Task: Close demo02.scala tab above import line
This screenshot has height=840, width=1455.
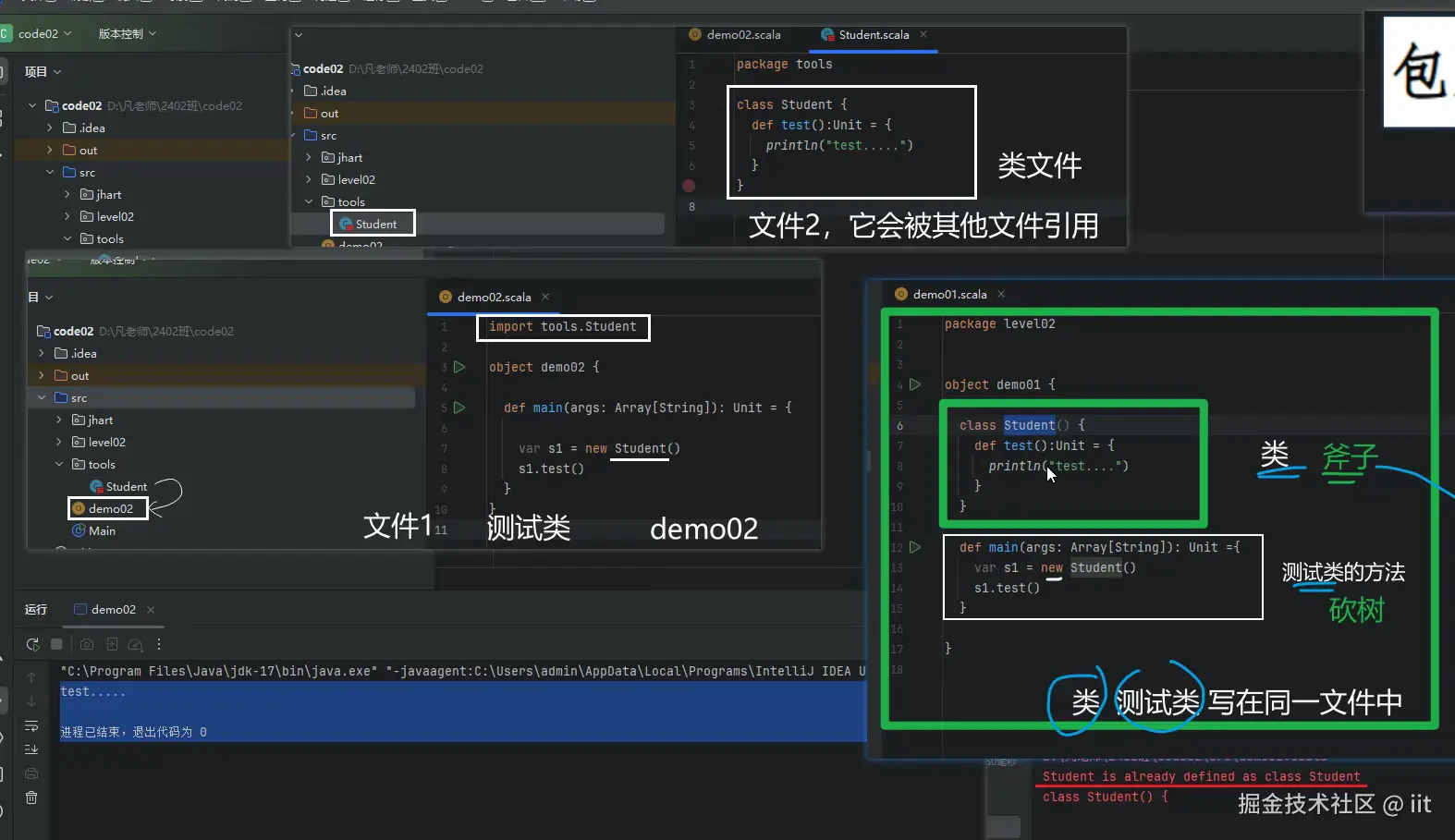Action: (x=545, y=297)
